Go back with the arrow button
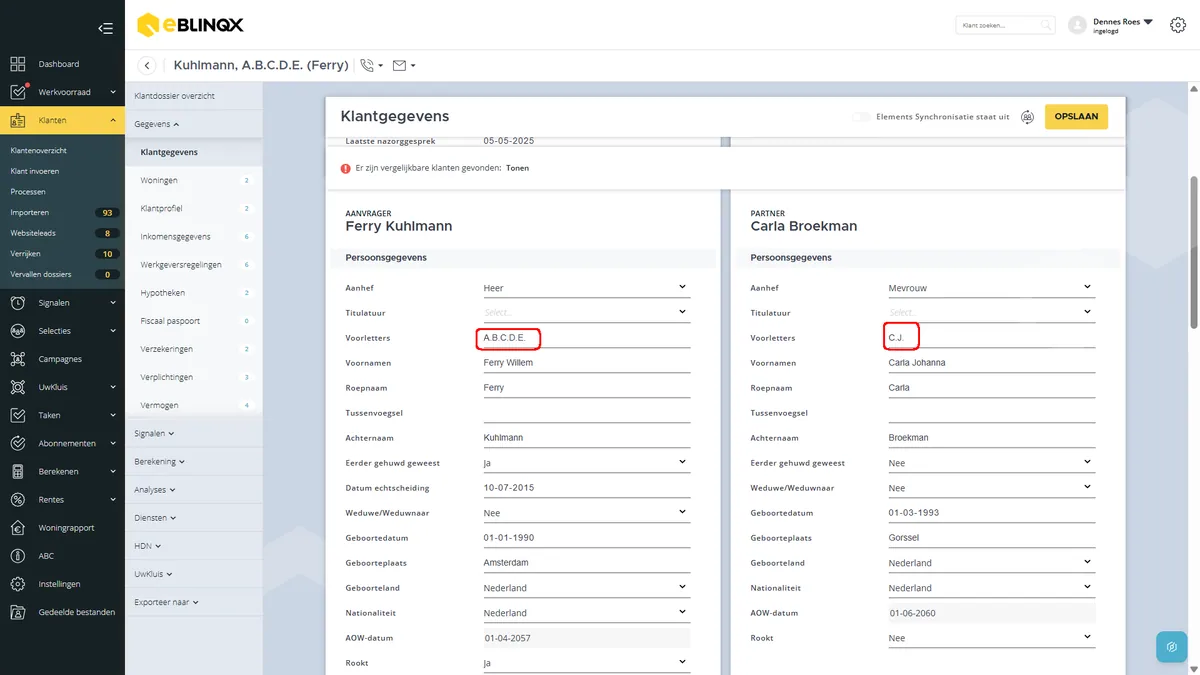The width and height of the screenshot is (1200, 675). 147,65
